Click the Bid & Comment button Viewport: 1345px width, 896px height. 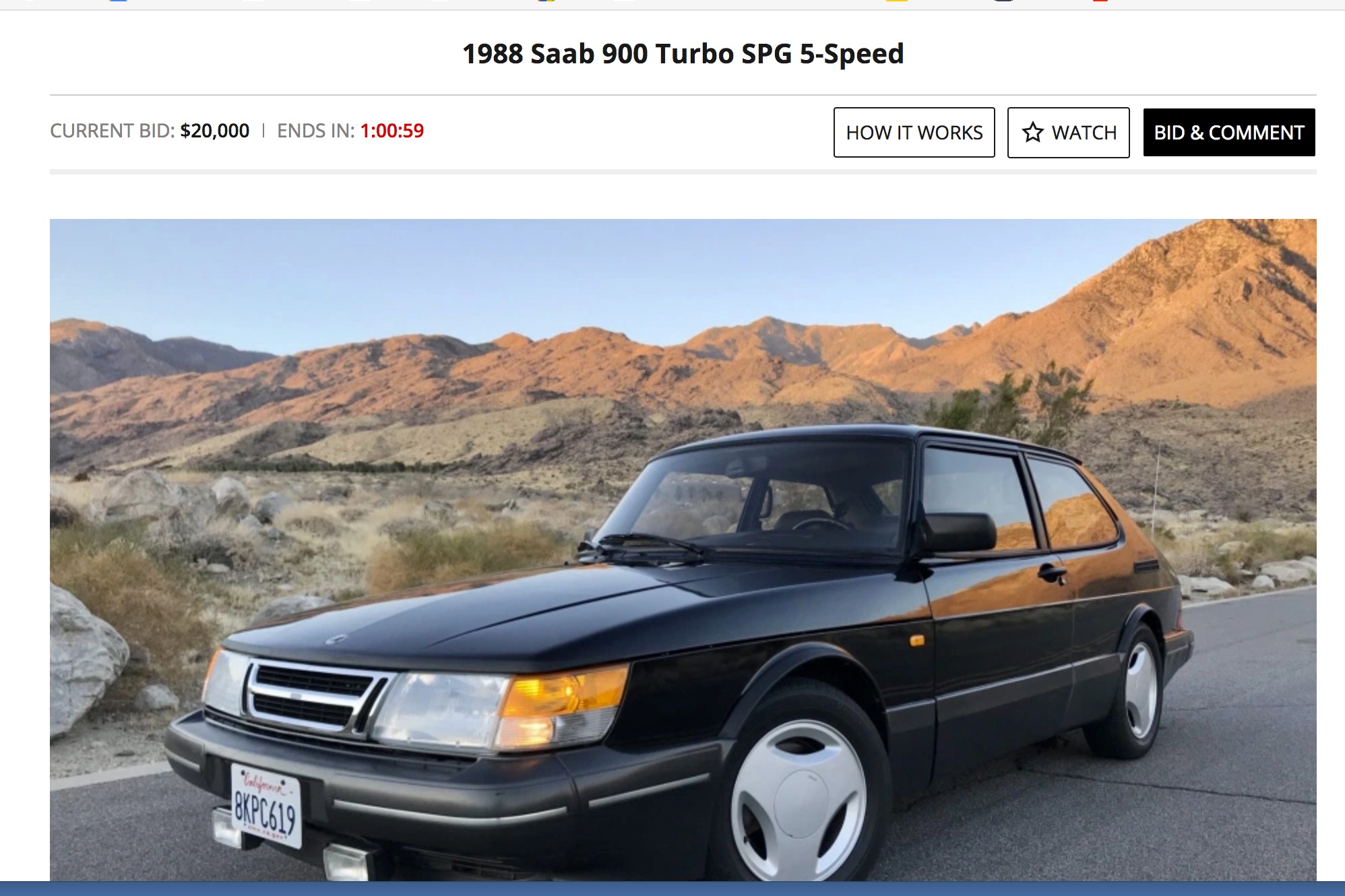(1229, 133)
